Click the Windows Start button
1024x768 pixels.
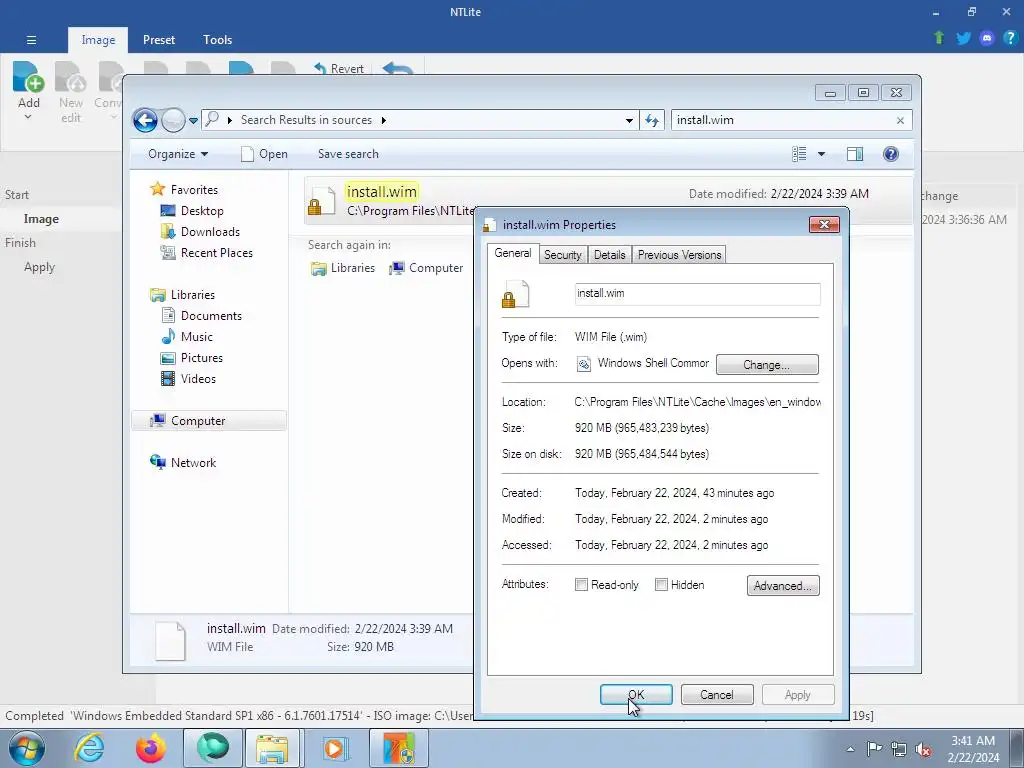point(27,749)
